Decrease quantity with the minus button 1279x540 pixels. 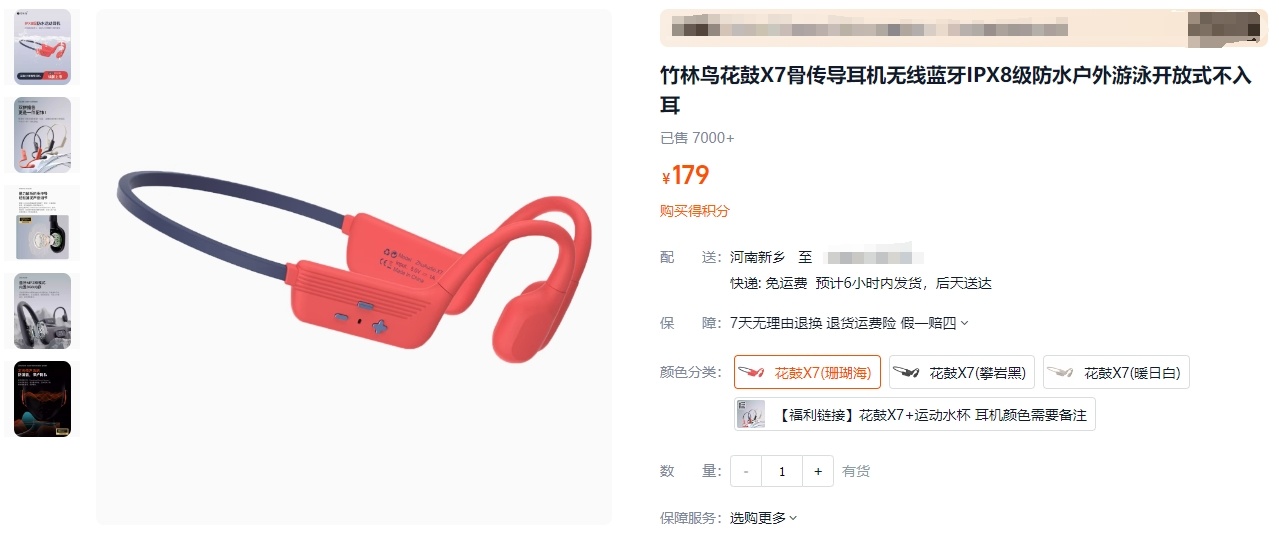click(x=746, y=471)
